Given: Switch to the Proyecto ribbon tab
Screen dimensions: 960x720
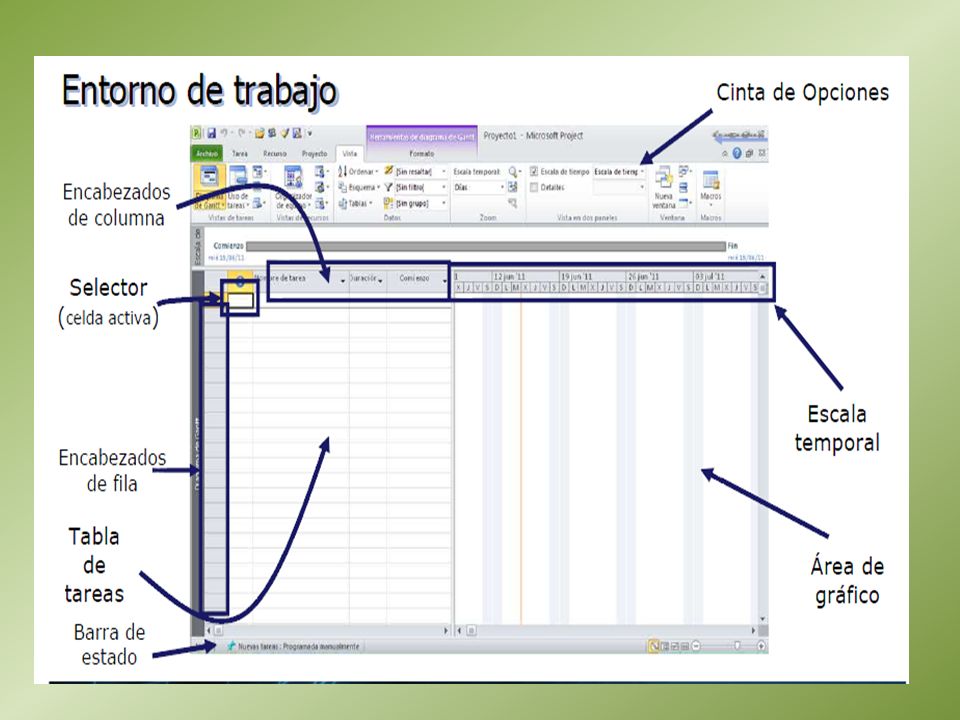Looking at the screenshot, I should click(315, 154).
